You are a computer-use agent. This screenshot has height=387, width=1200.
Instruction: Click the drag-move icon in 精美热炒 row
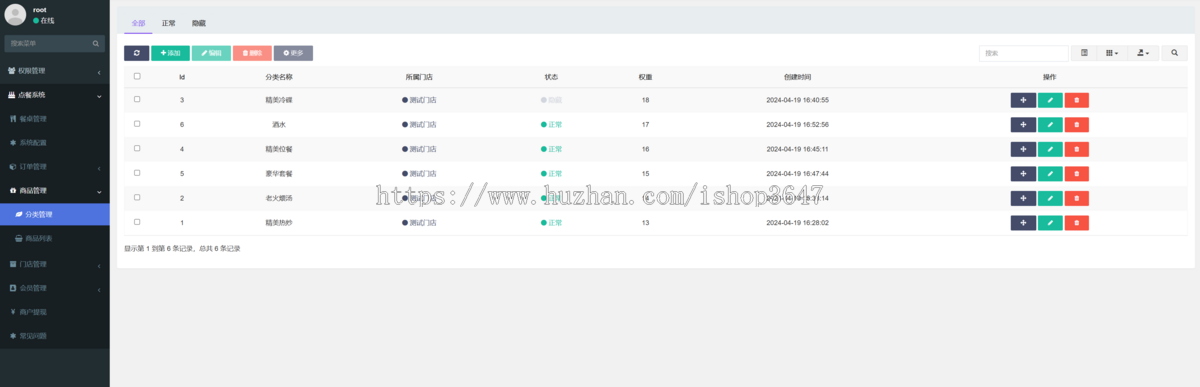(1023, 222)
